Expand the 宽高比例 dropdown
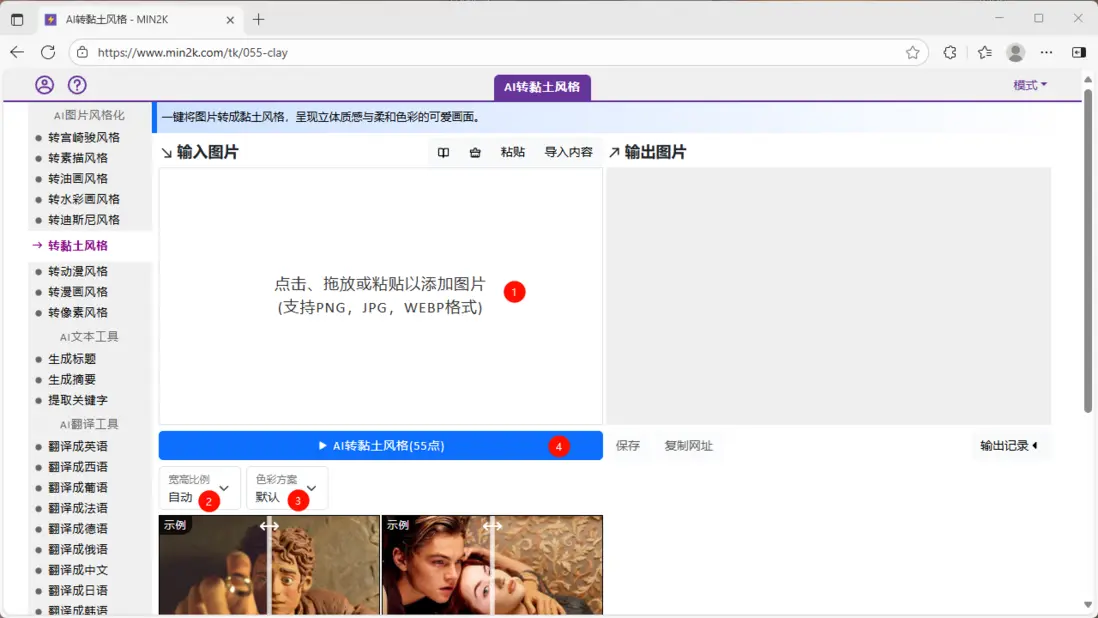 click(200, 489)
